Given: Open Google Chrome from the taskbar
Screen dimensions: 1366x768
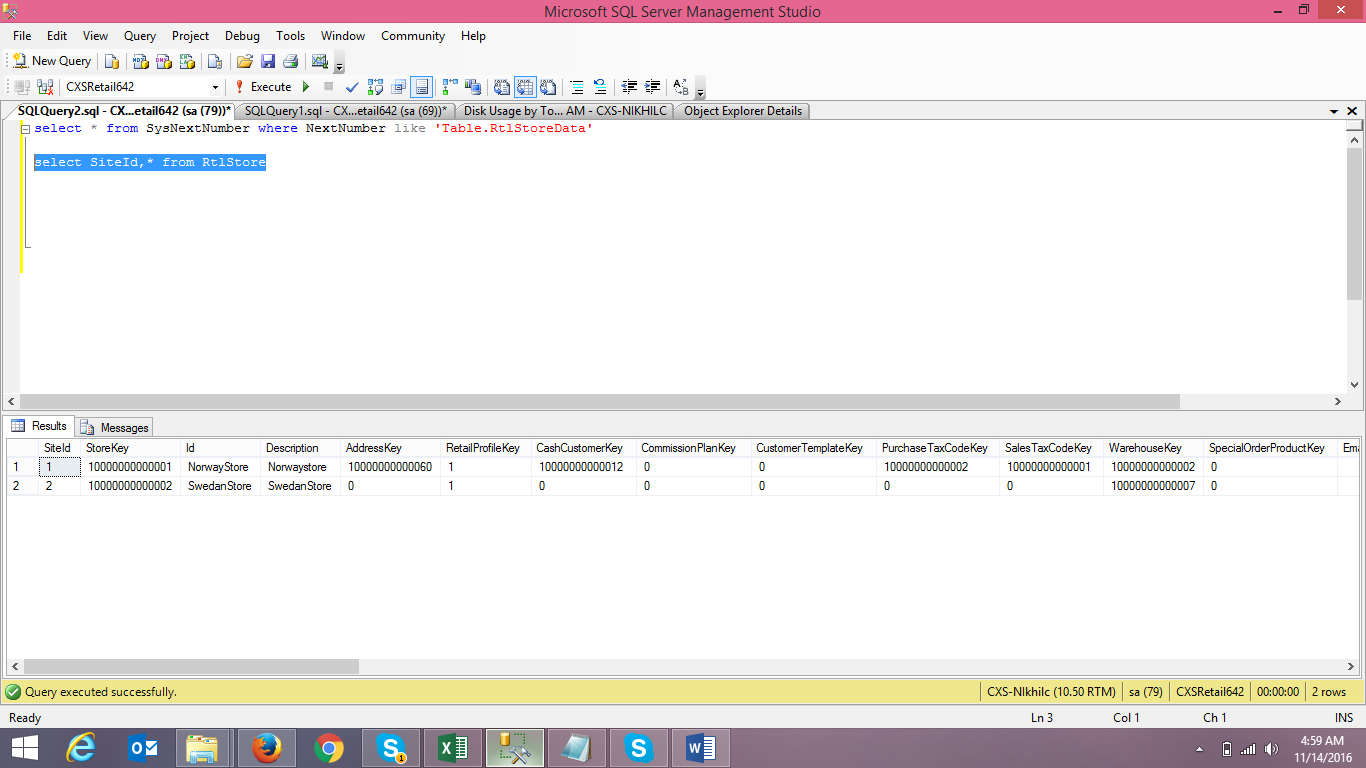Looking at the screenshot, I should (x=328, y=747).
